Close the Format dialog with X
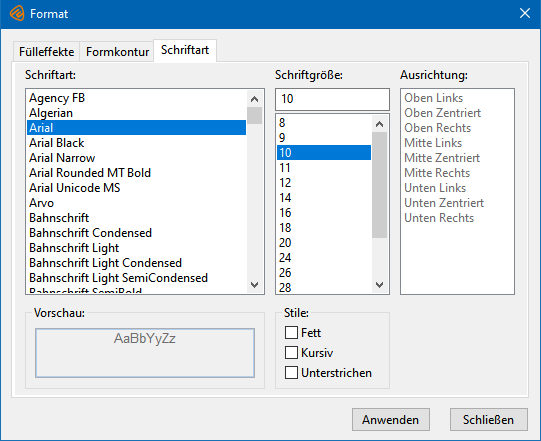The image size is (541, 441). click(x=525, y=13)
